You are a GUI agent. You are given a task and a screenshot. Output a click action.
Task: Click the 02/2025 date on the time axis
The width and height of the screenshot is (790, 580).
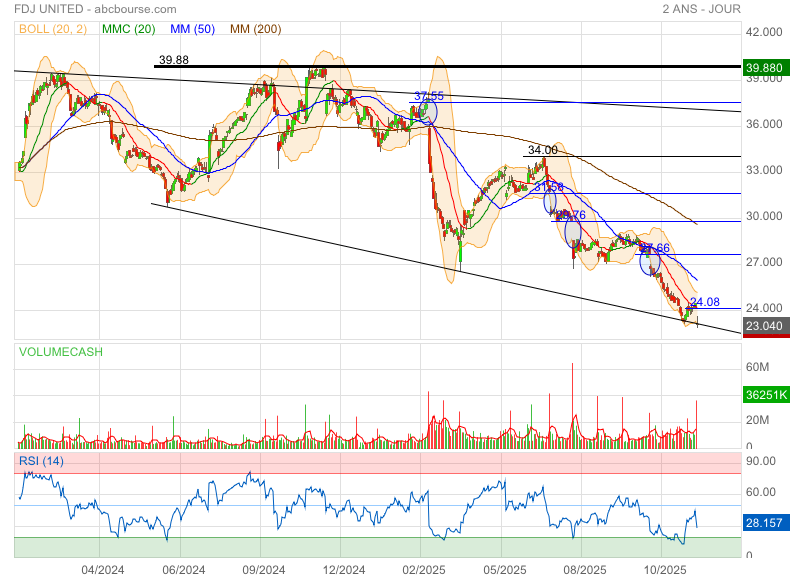(424, 569)
